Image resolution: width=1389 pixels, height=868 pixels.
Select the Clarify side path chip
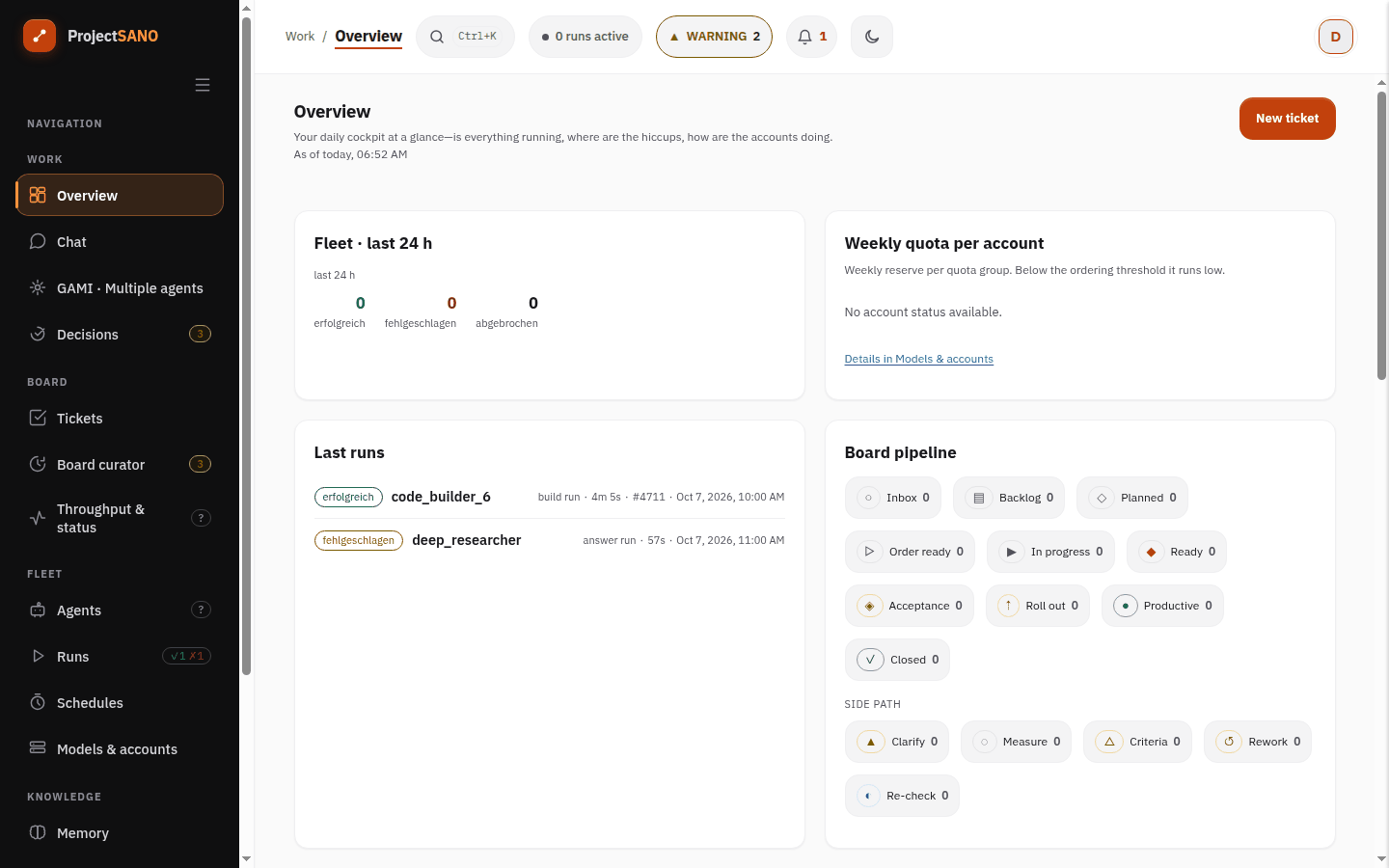coord(897,742)
